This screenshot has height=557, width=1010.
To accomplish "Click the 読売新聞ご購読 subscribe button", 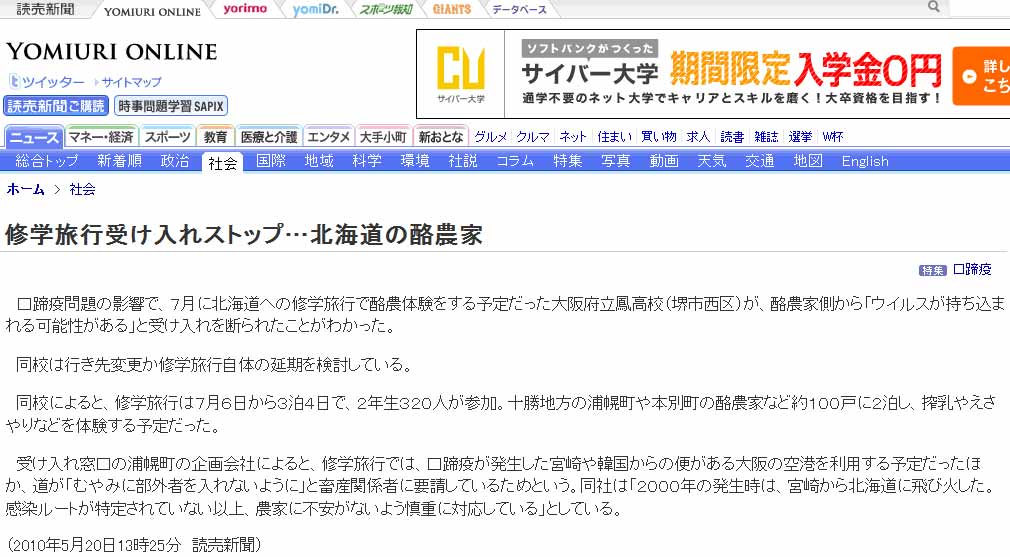I will point(55,106).
